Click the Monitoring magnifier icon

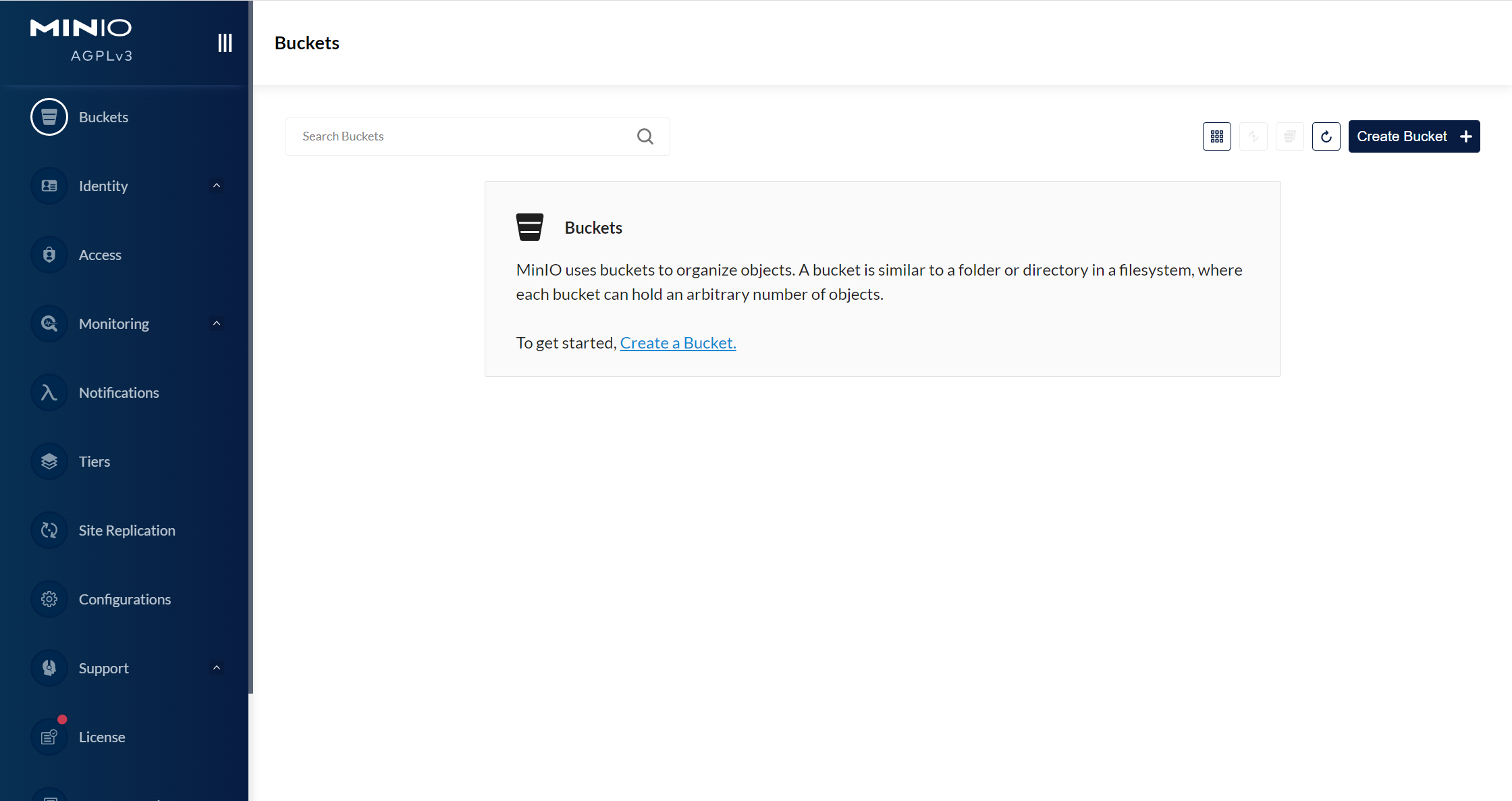pos(49,324)
